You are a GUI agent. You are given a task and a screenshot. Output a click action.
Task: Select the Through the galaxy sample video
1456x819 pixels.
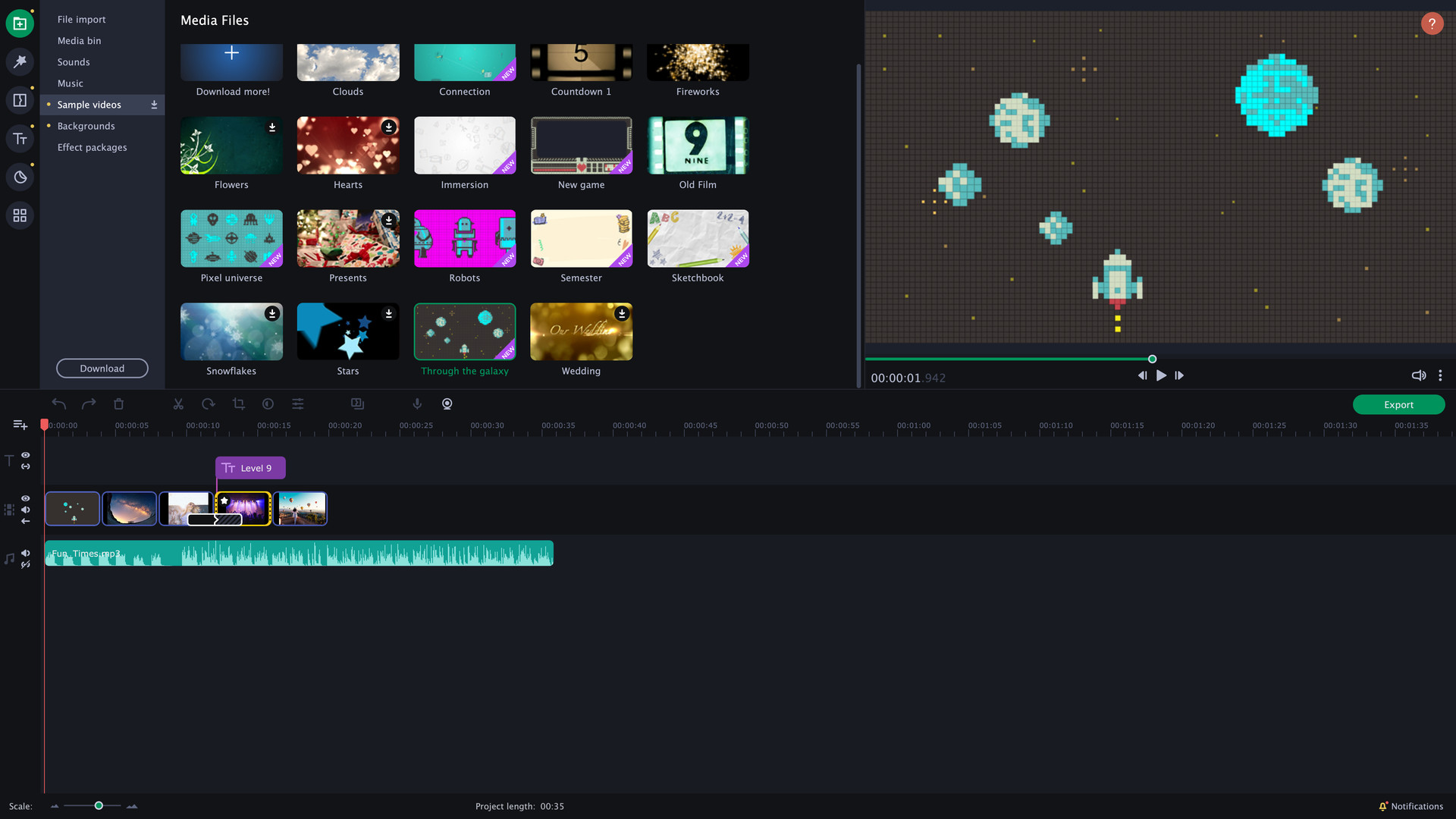click(464, 331)
